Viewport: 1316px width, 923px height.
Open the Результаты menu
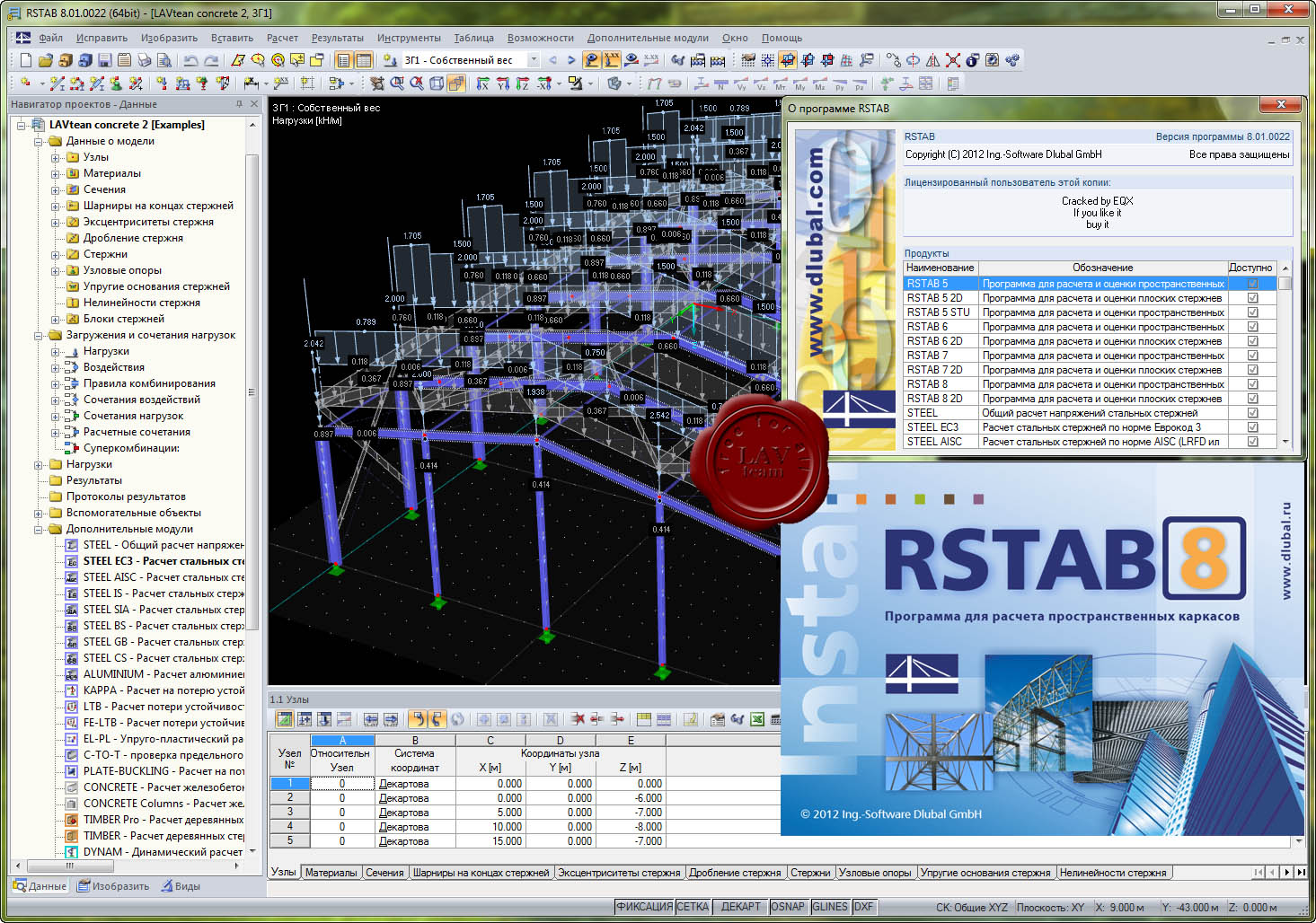click(x=337, y=38)
